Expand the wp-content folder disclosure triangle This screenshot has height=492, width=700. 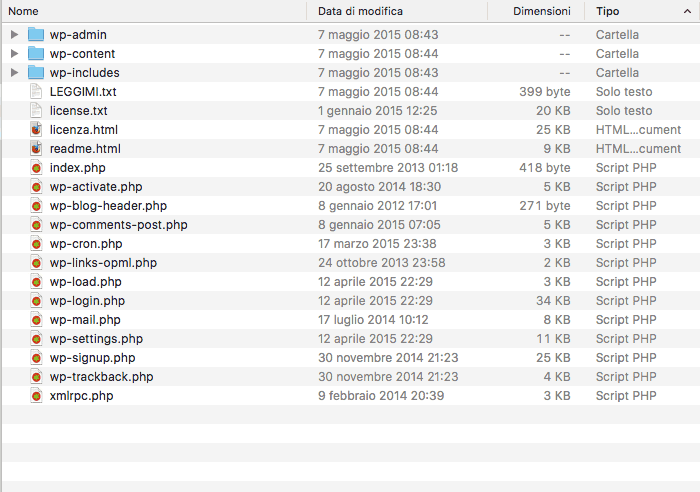pos(14,53)
